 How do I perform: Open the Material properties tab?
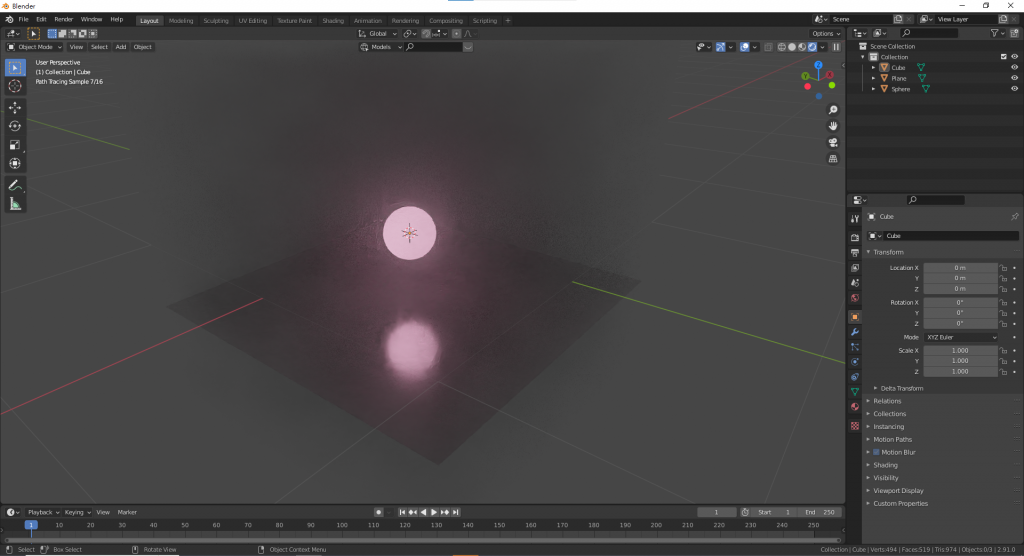point(855,407)
